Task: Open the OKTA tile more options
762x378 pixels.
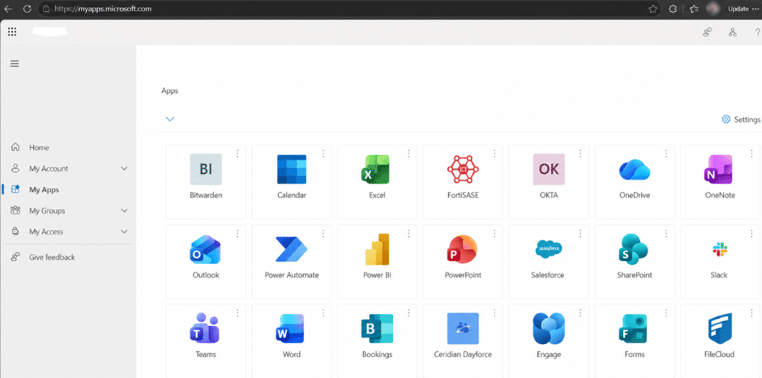Action: (580, 154)
